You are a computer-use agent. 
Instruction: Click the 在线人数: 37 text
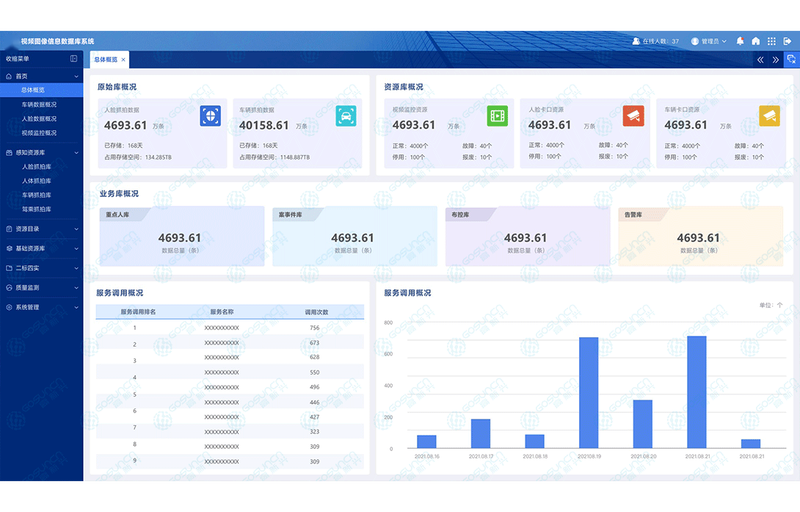click(661, 41)
